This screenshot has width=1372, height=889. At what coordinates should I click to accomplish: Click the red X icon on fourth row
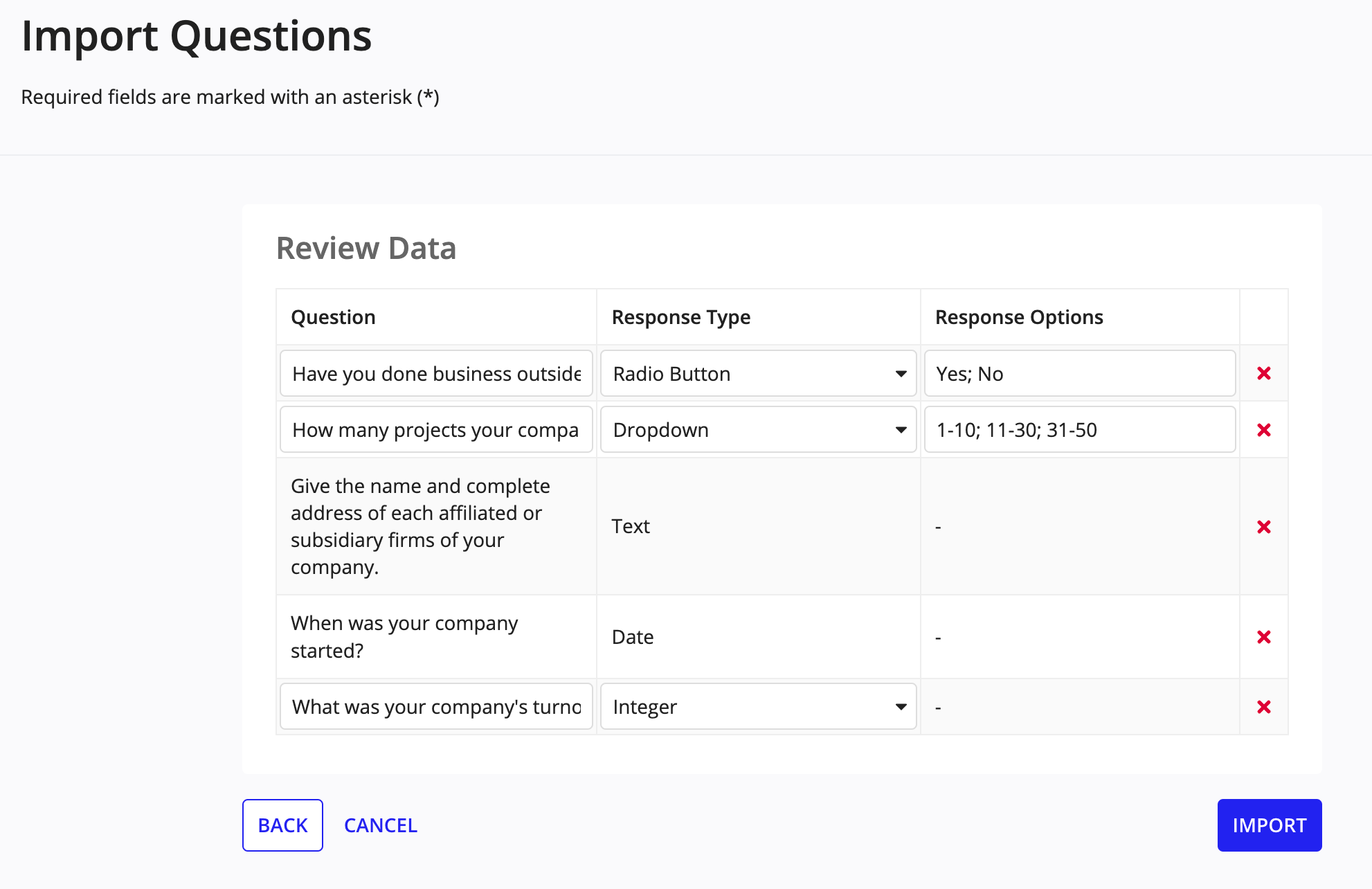(x=1264, y=637)
